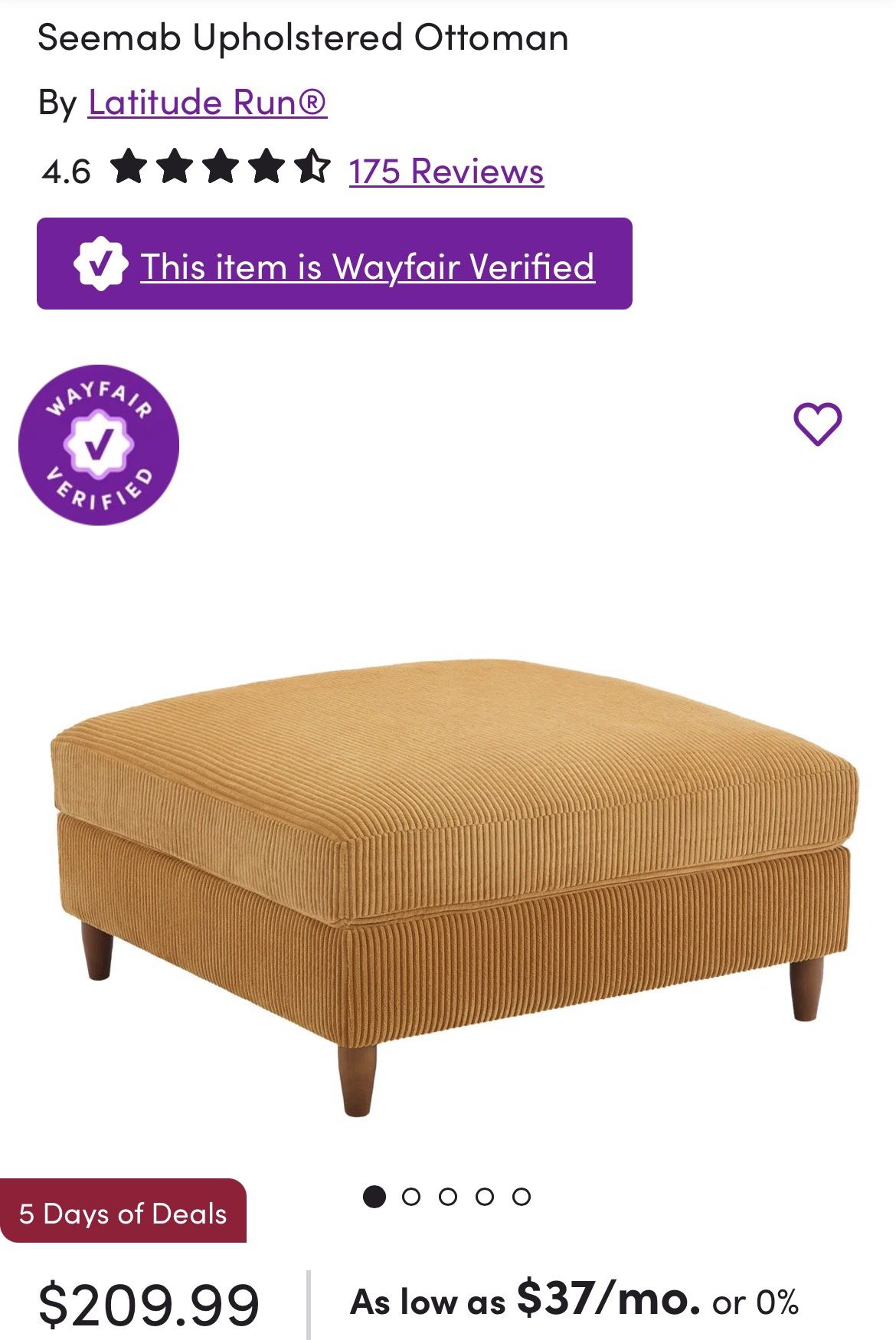Viewport: 896px width, 1340px height.
Task: Select the fourth image carousel dot
Action: tap(485, 1196)
